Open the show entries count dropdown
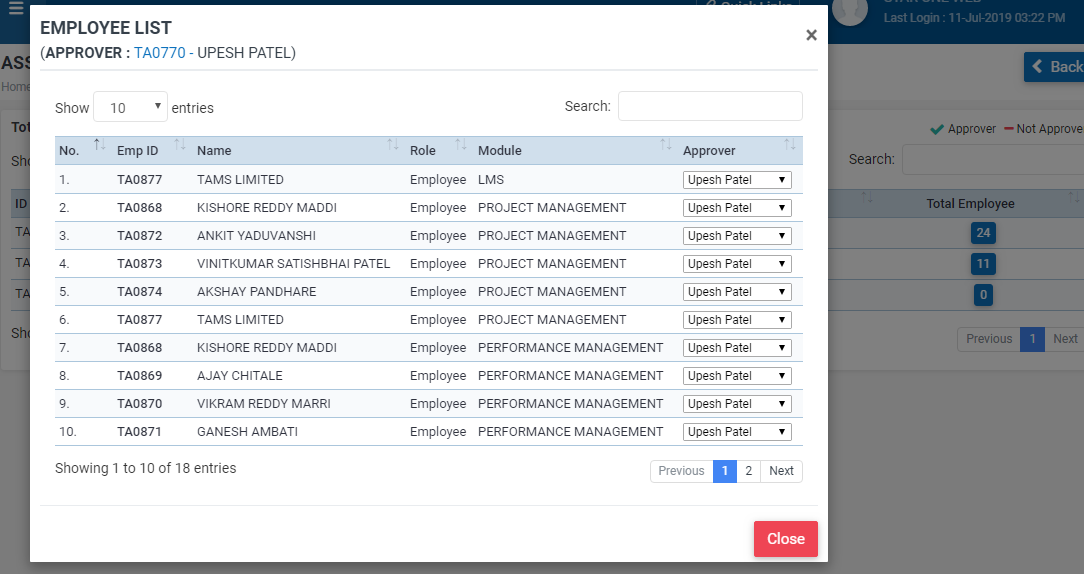This screenshot has height=574, width=1084. pyautogui.click(x=130, y=108)
